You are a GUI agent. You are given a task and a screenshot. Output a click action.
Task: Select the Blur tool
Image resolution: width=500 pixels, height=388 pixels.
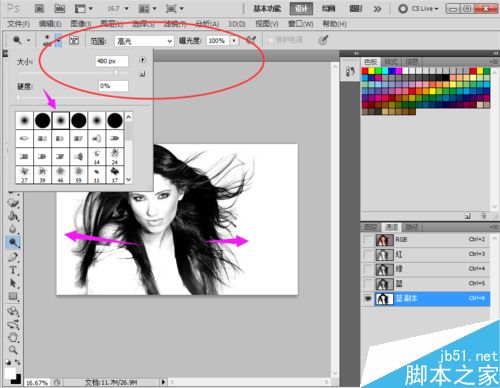pyautogui.click(x=13, y=229)
